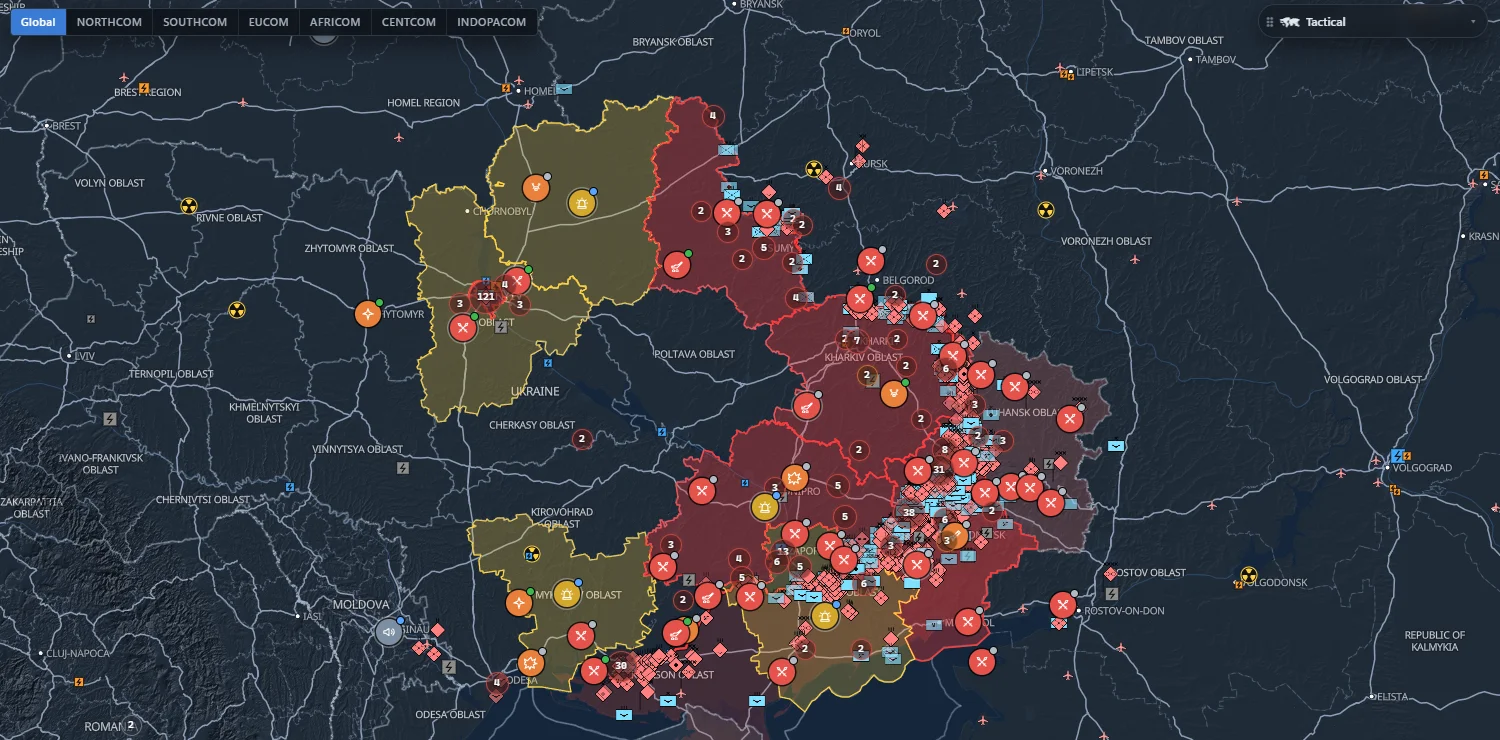Open the yellow siren marker north of Kyiv
This screenshot has width=1500, height=740.
tap(581, 203)
